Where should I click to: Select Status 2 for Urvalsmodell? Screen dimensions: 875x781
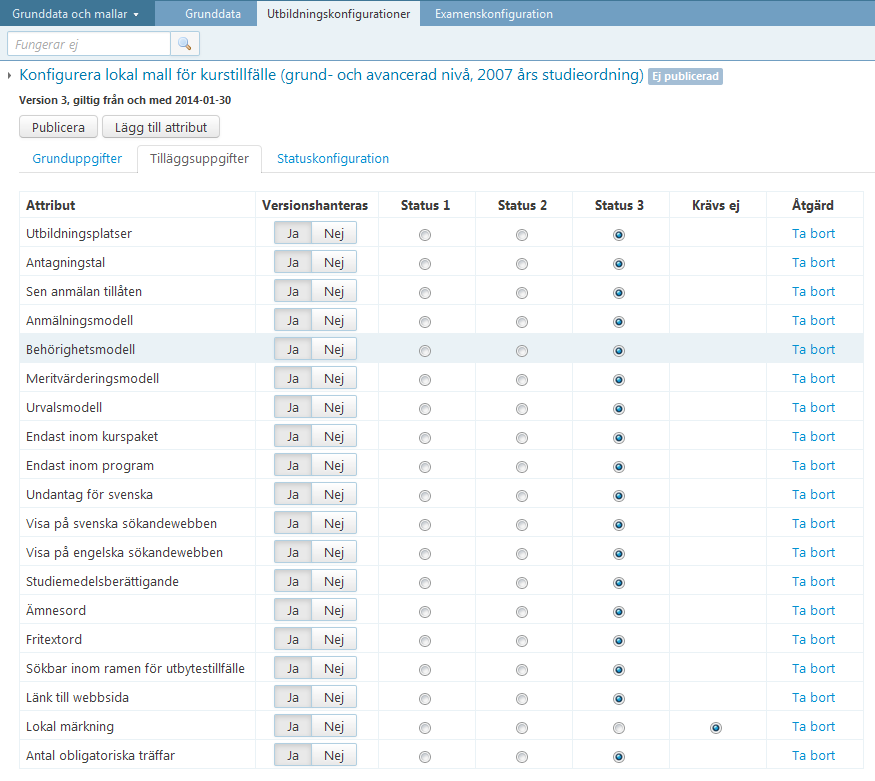click(522, 409)
